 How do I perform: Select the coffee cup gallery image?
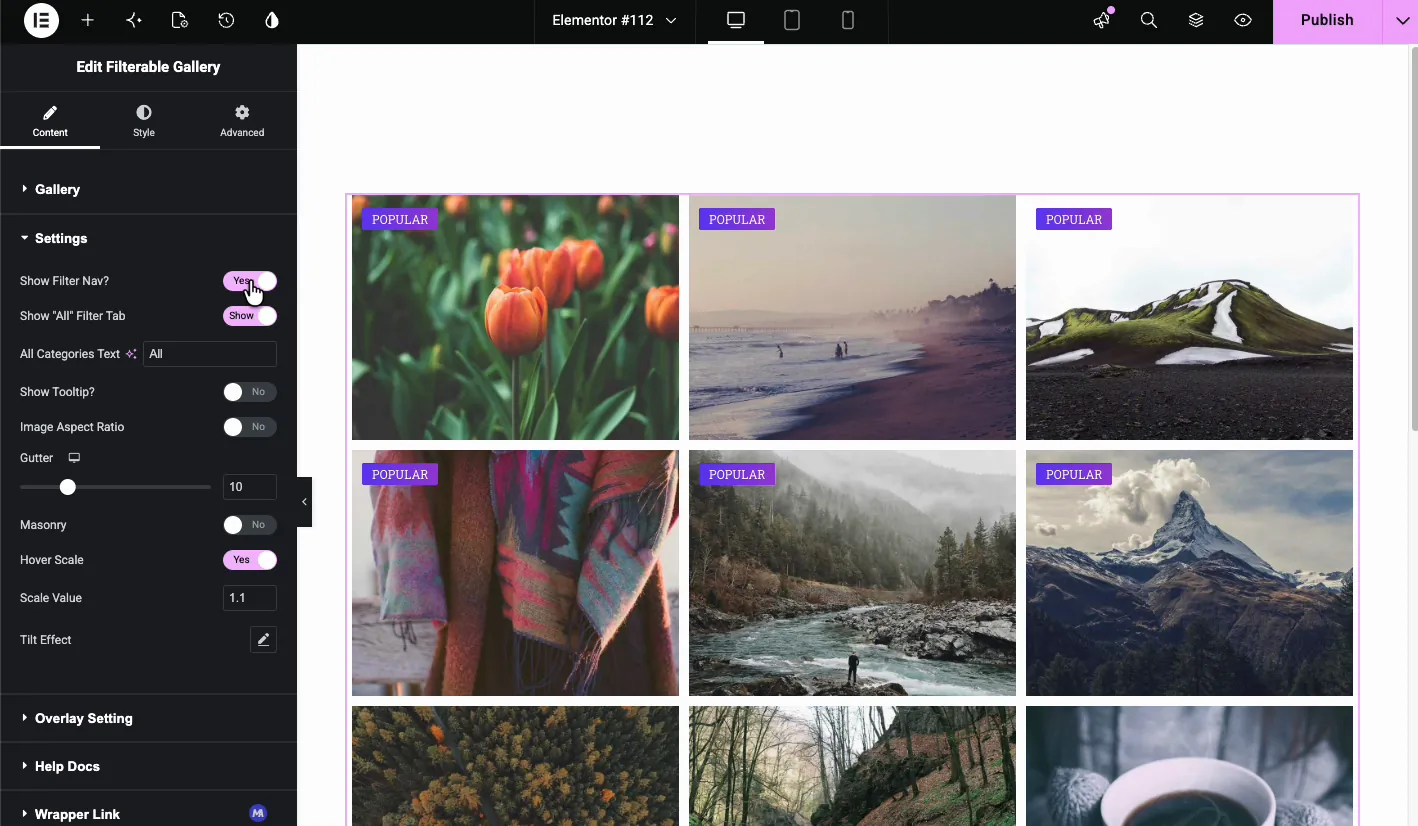(1189, 766)
